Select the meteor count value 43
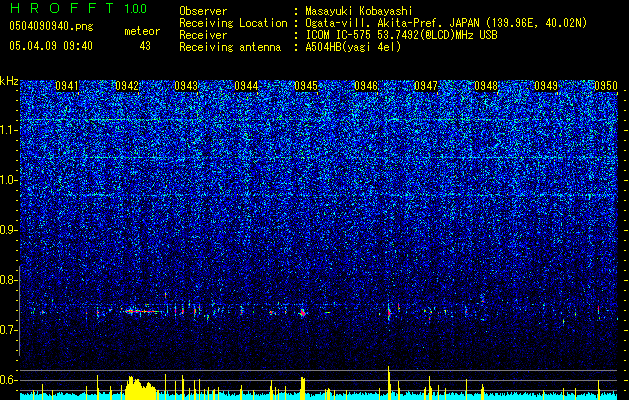 145,46
